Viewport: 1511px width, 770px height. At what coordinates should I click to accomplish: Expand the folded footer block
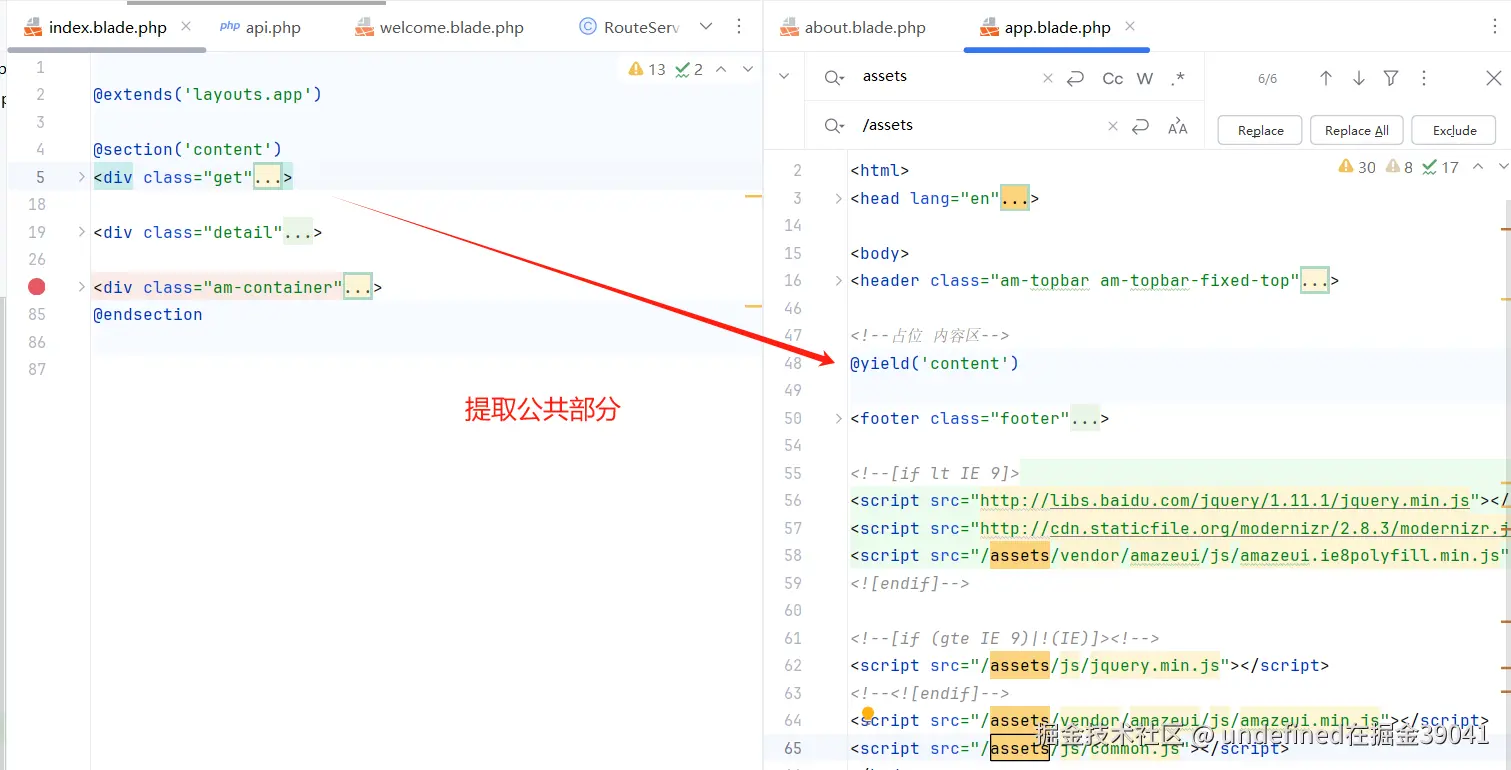pyautogui.click(x=838, y=418)
